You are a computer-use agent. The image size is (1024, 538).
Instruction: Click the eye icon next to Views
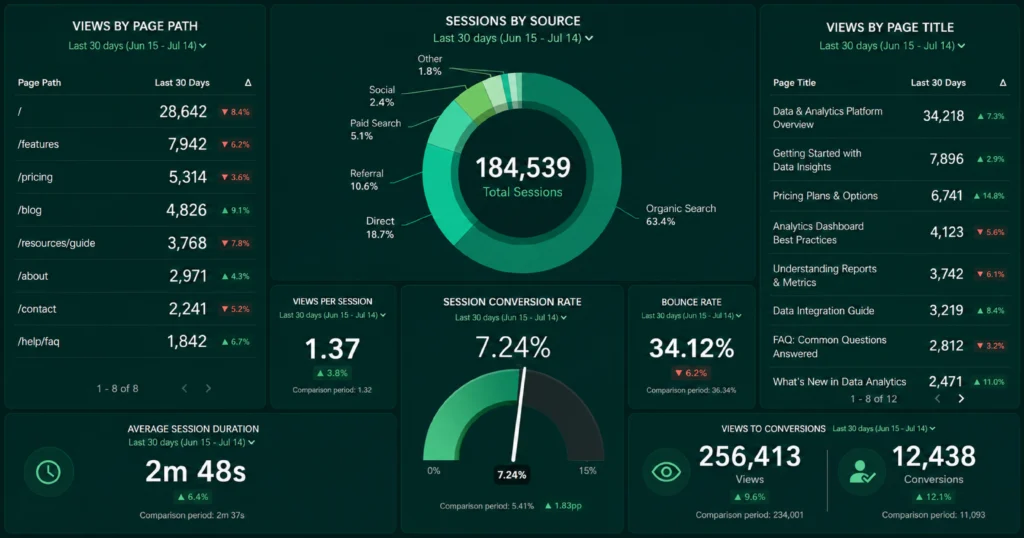click(665, 472)
